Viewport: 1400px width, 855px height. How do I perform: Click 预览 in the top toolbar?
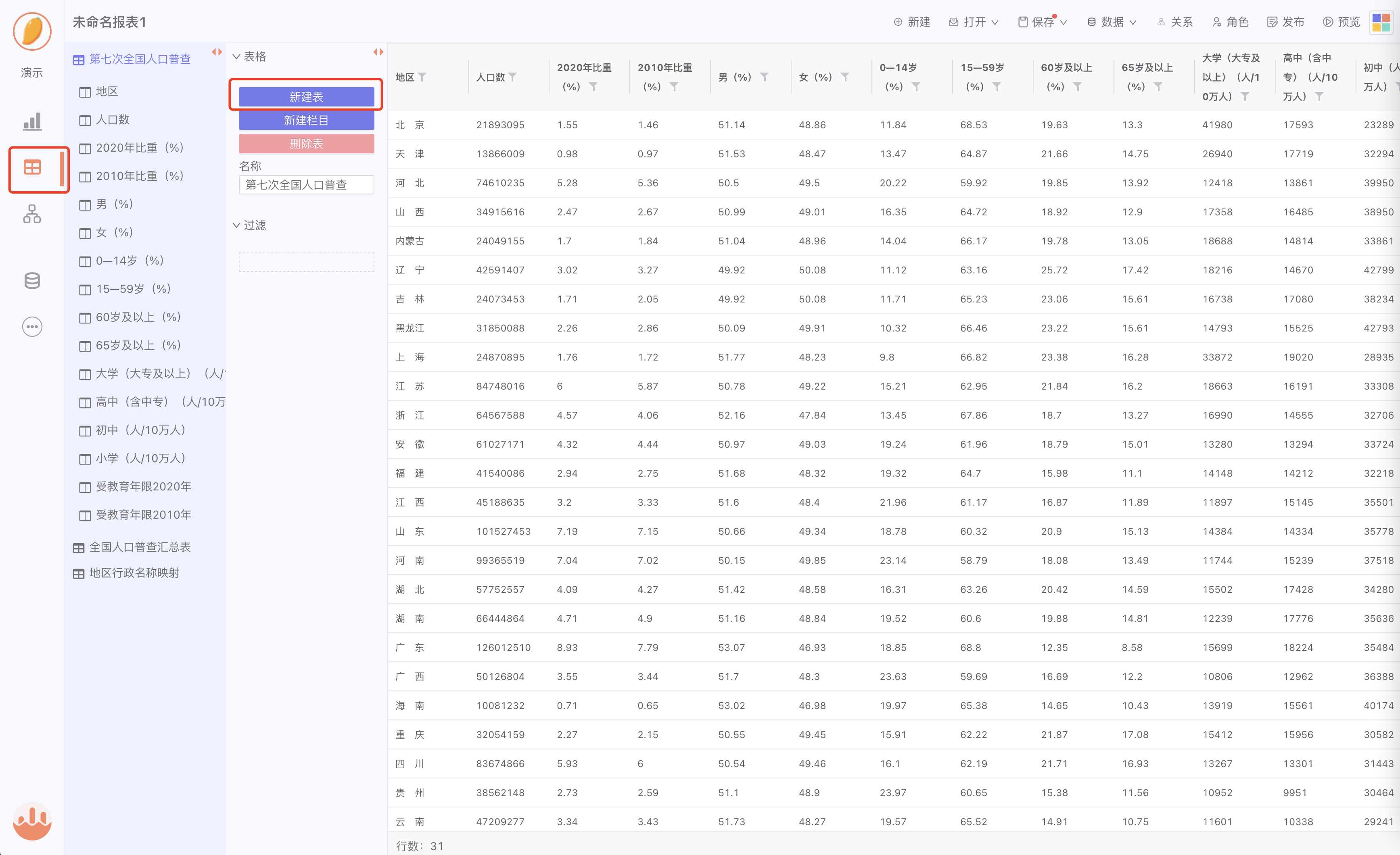1341,22
